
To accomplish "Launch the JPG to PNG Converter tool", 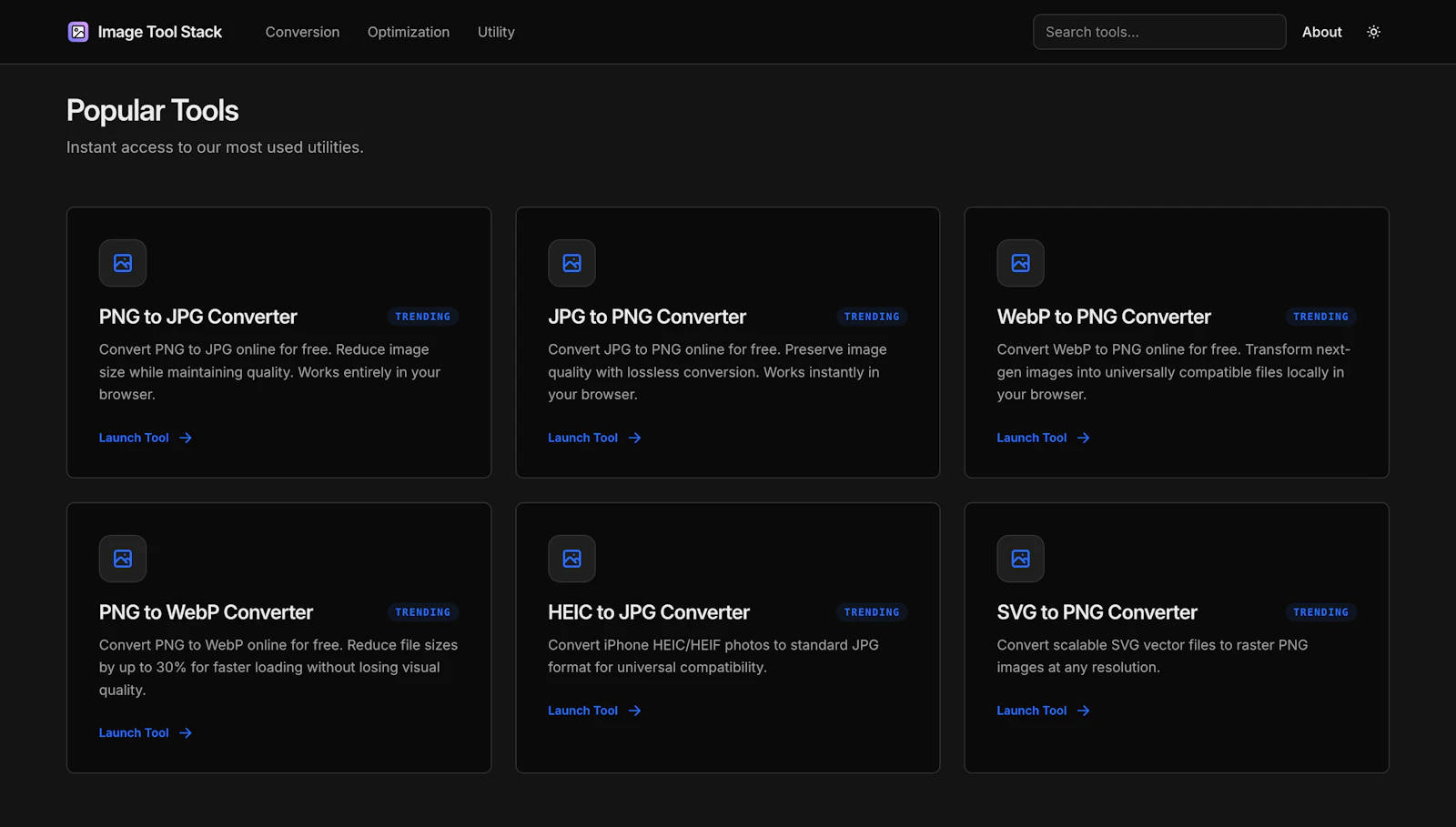I will point(594,438).
